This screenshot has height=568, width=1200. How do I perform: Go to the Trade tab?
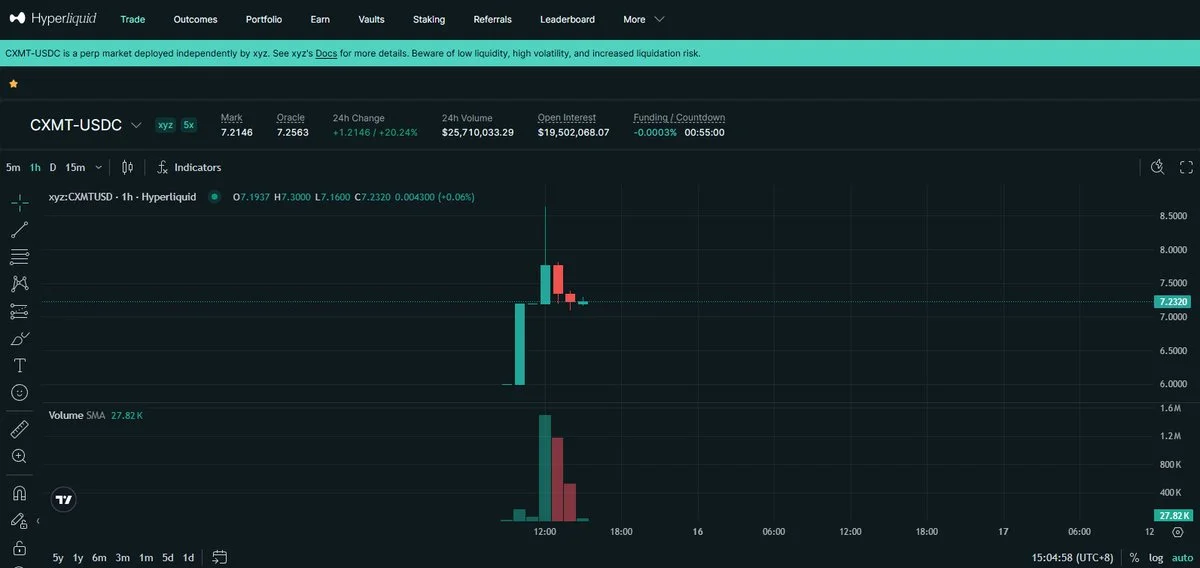pyautogui.click(x=132, y=19)
